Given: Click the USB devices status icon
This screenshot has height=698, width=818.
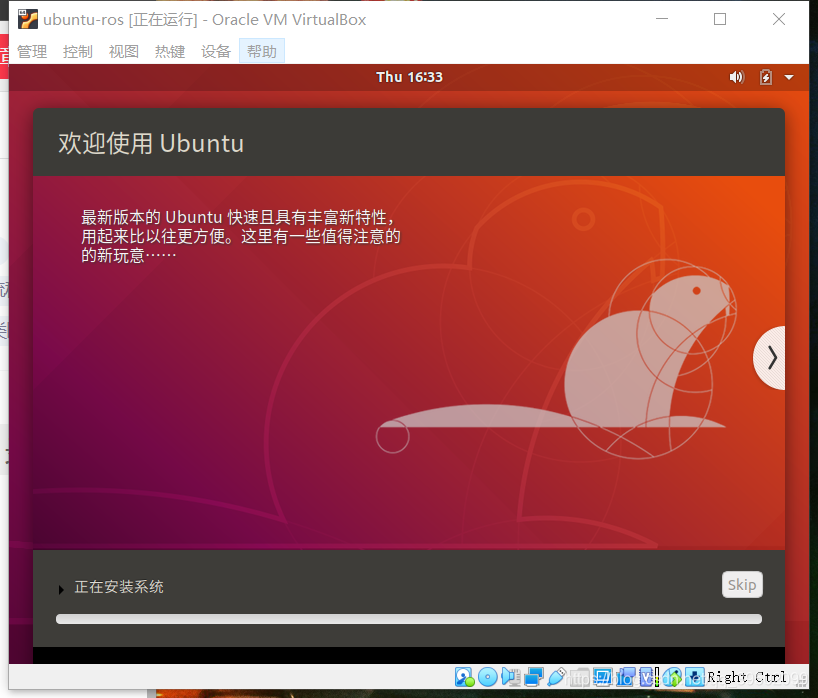Looking at the screenshot, I should (x=557, y=677).
